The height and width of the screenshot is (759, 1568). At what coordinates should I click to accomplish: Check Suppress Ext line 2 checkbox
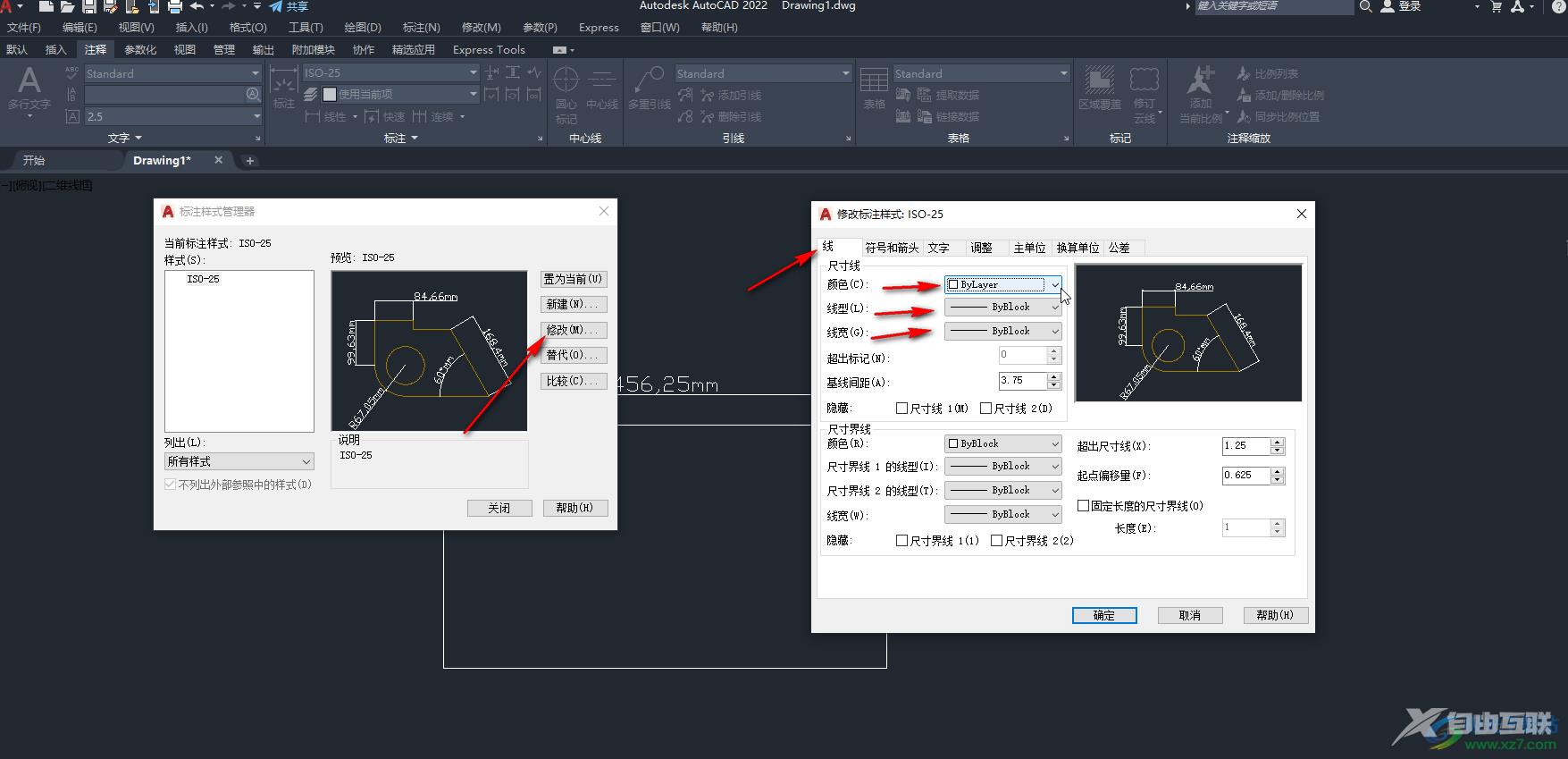pos(996,540)
